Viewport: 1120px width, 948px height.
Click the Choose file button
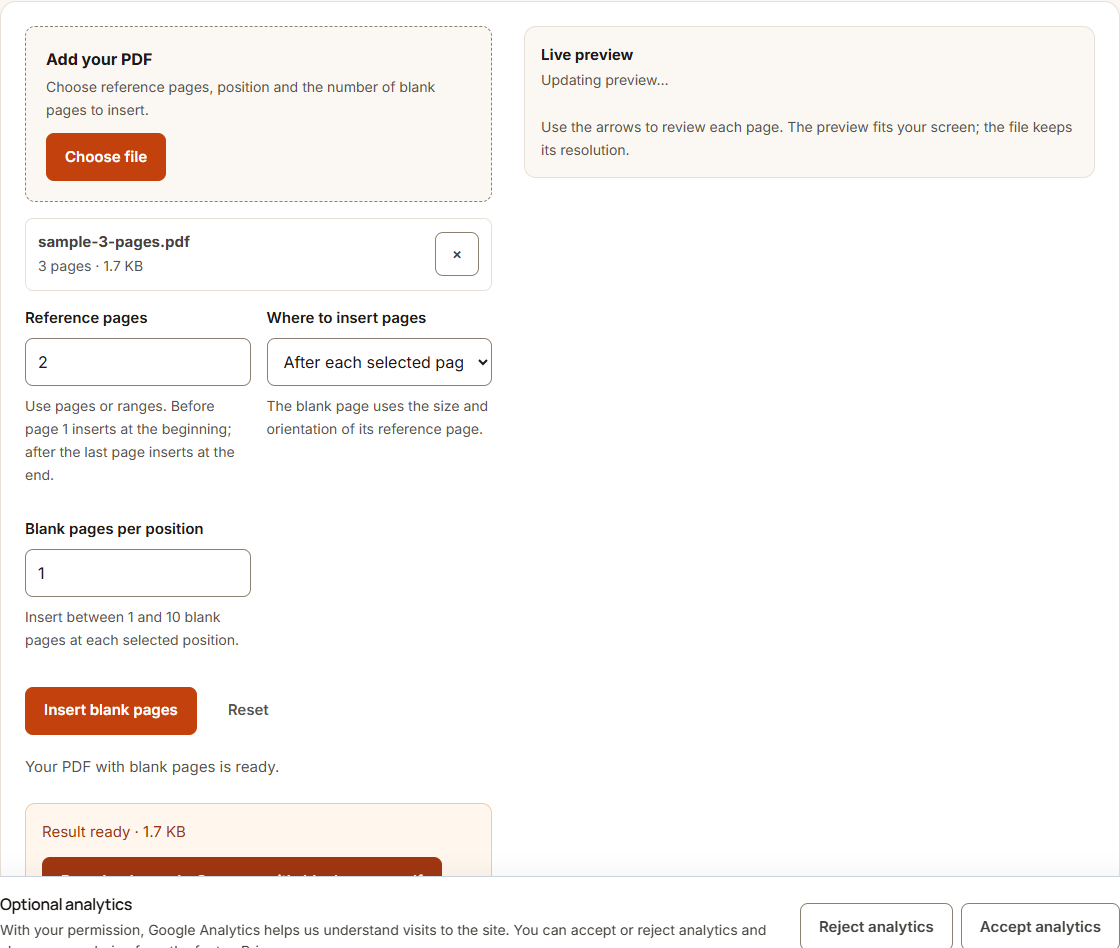[106, 157]
